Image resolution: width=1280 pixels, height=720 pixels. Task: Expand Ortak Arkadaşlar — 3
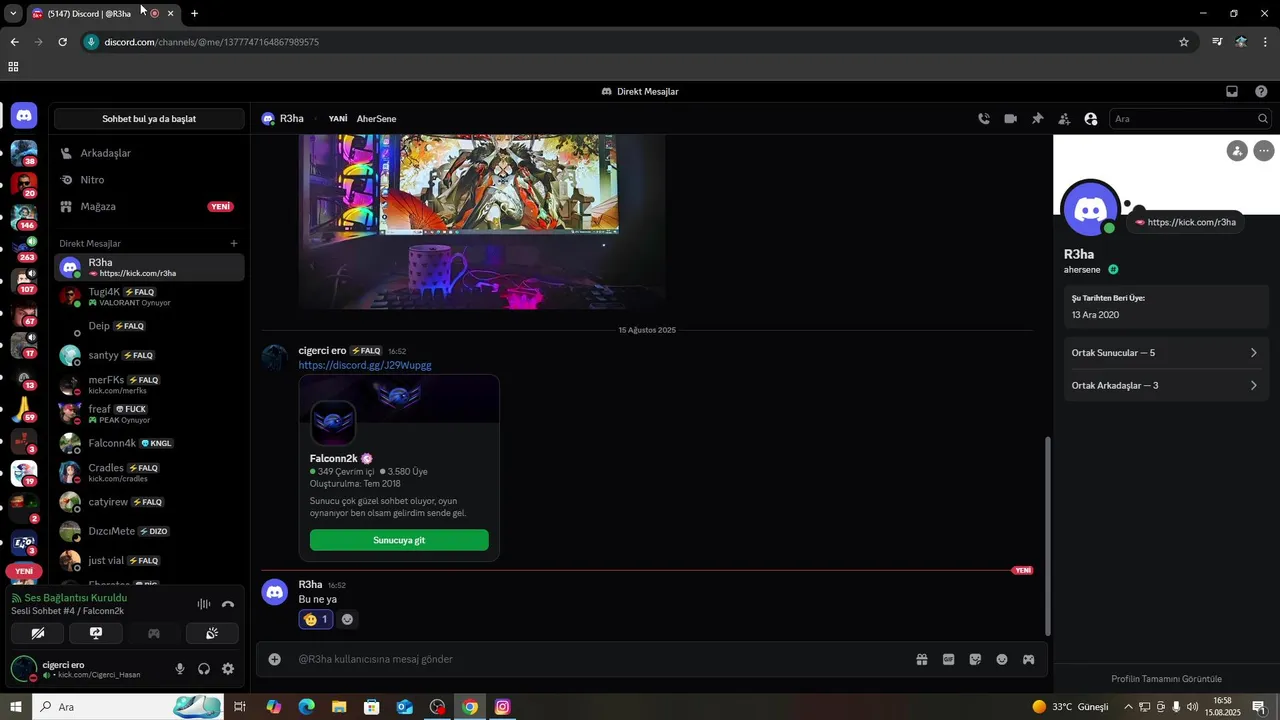click(1165, 385)
